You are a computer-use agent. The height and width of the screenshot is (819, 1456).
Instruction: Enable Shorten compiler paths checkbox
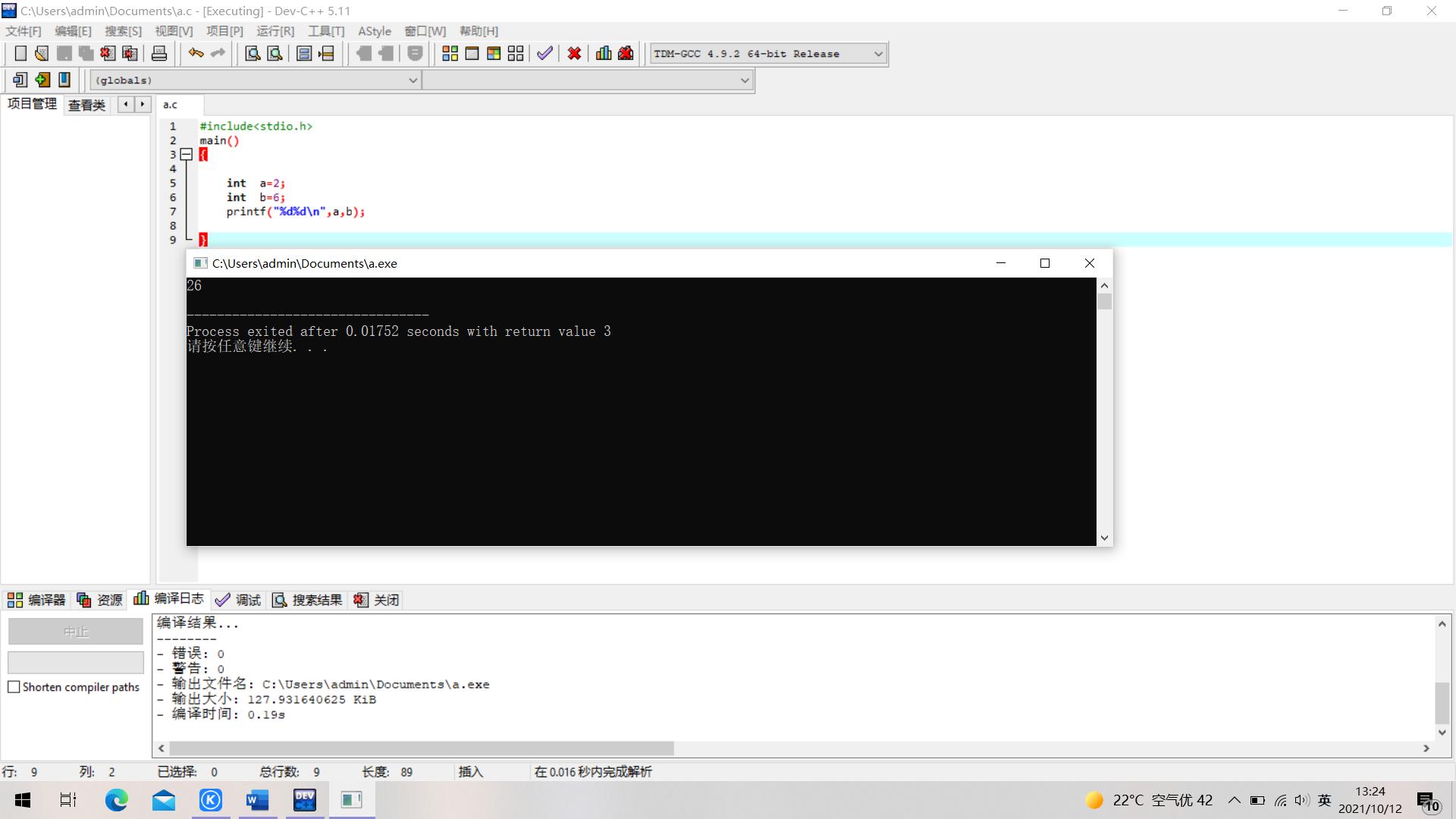(14, 687)
